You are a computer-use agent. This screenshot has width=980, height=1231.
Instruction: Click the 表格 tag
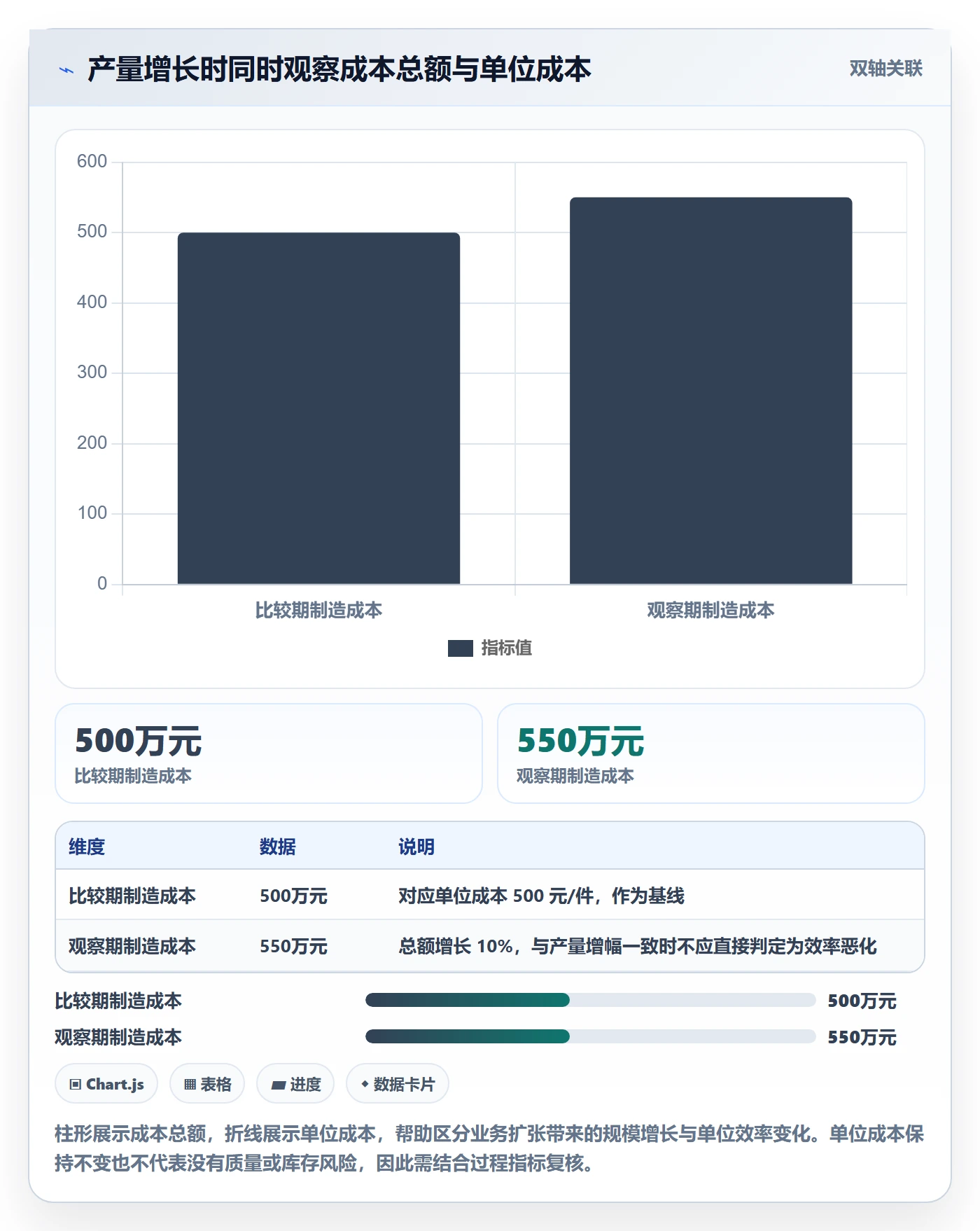coord(207,1084)
